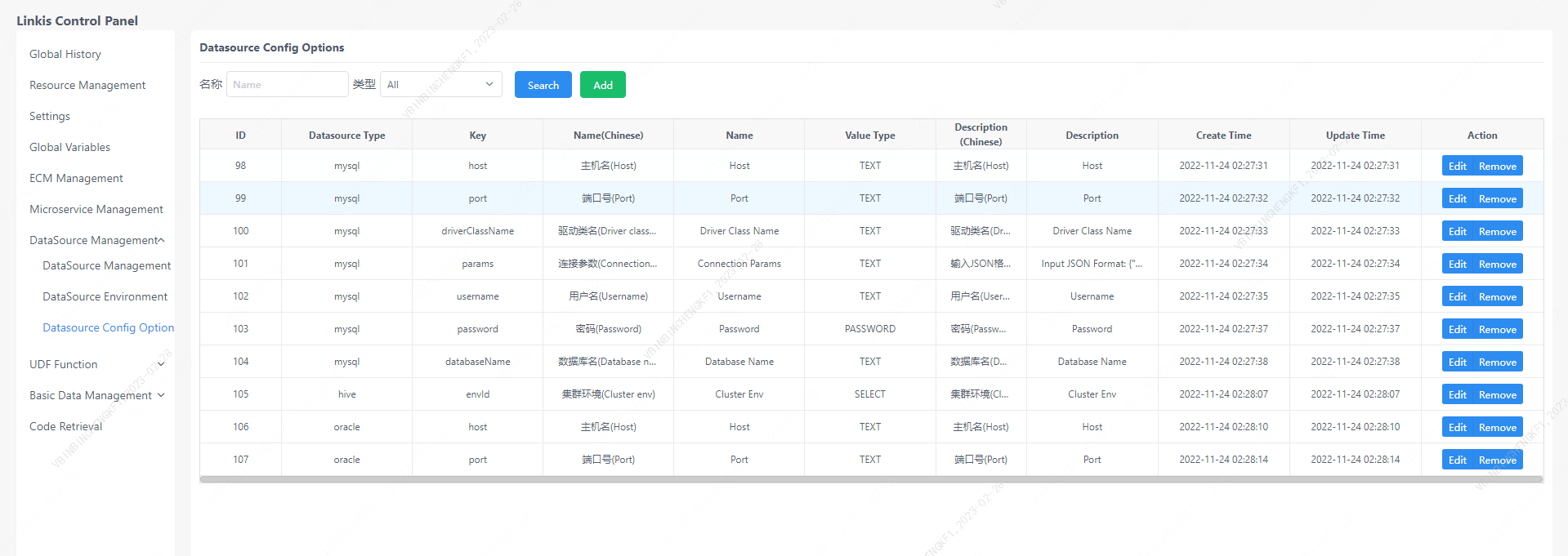Open the type dropdown showing All
1568x556 pixels.
440,85
